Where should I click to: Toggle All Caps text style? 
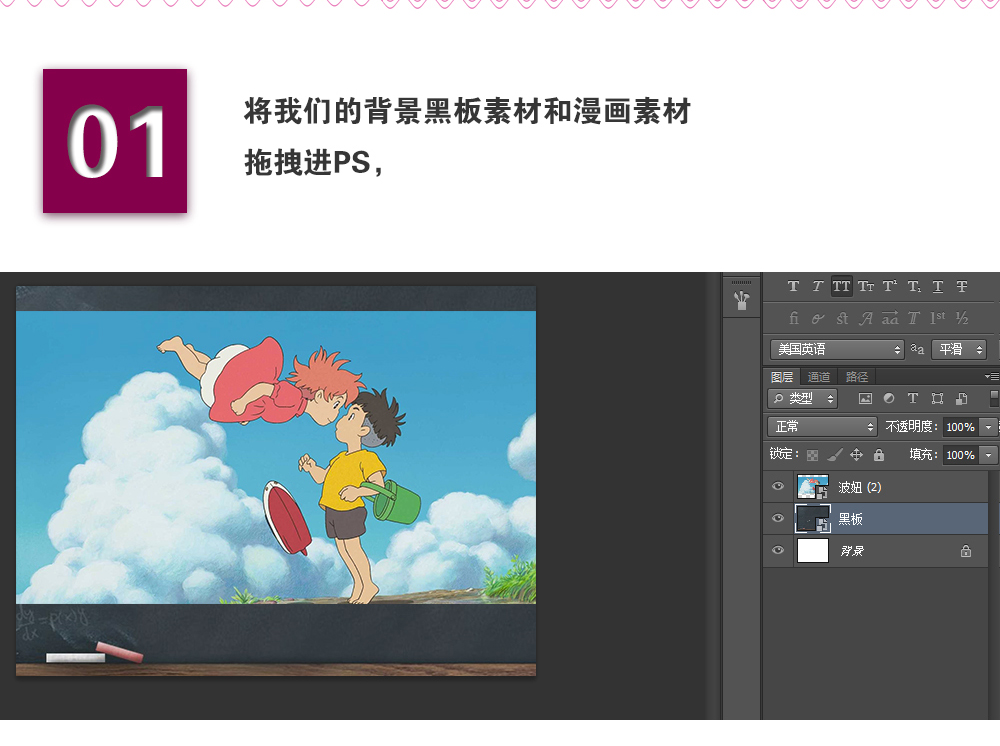841,286
